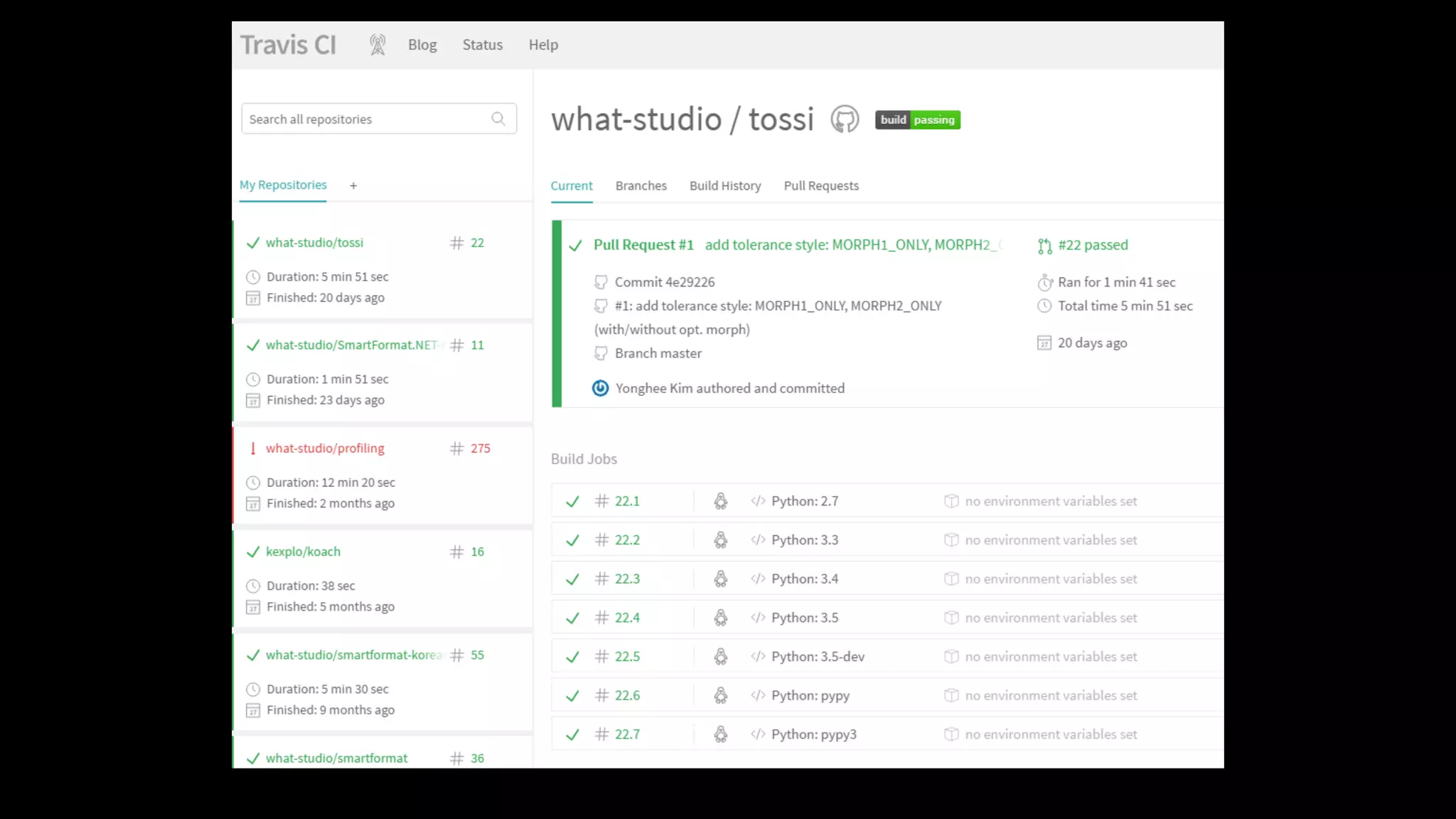Select the what-studio/profiling repository
1456x819 pixels.
325,449
